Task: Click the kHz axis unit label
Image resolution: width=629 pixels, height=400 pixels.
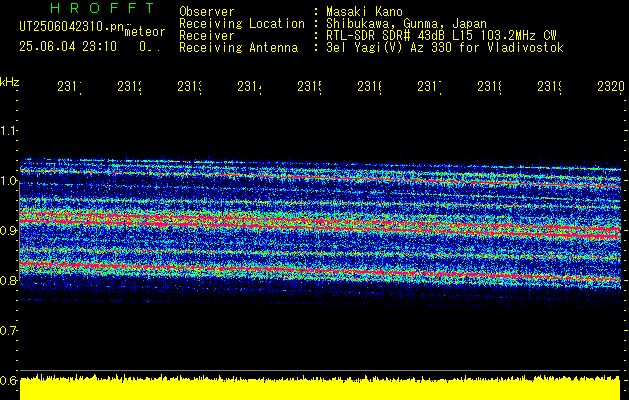Action: coord(9,82)
